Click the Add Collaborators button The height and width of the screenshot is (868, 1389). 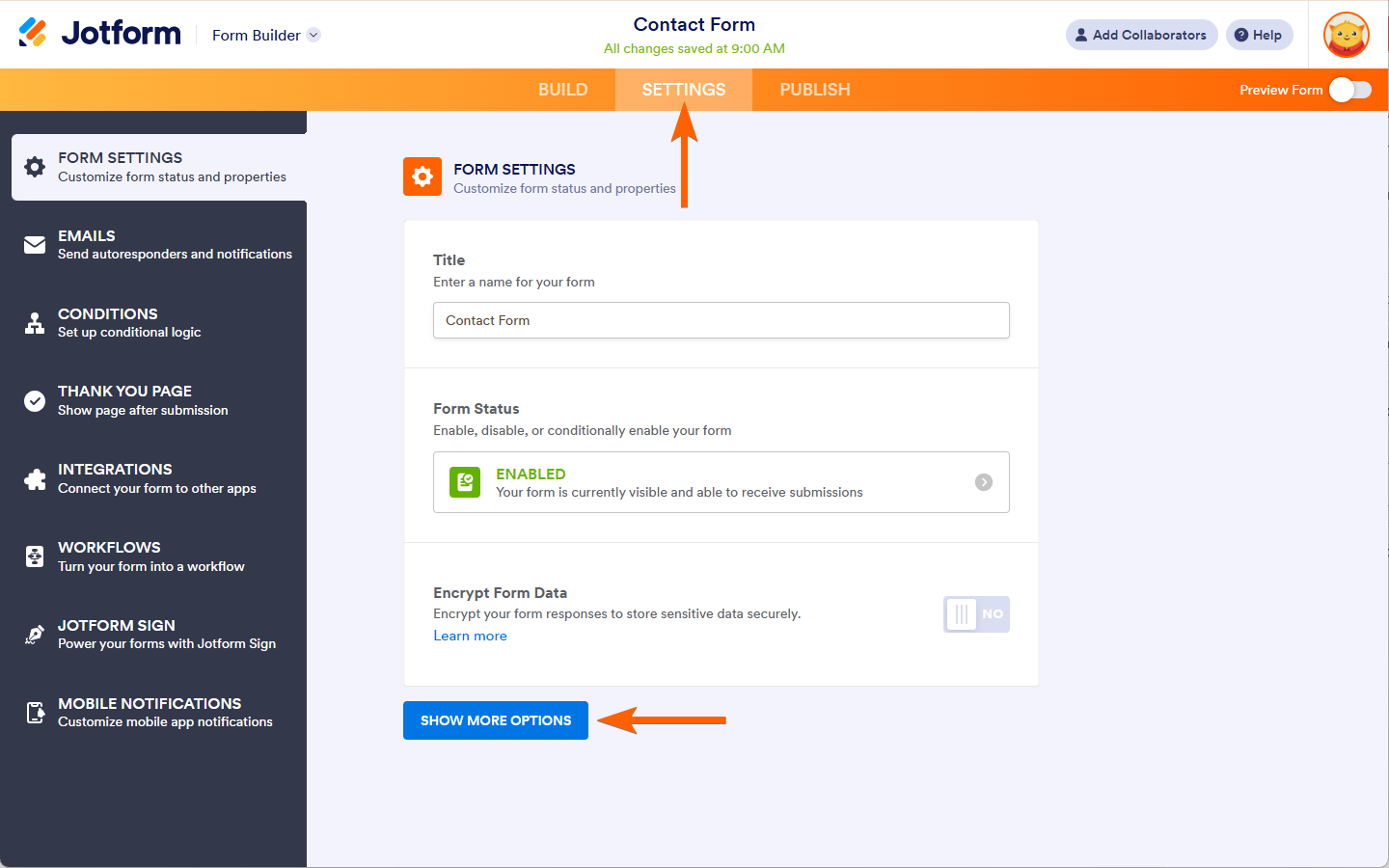pyautogui.click(x=1142, y=35)
